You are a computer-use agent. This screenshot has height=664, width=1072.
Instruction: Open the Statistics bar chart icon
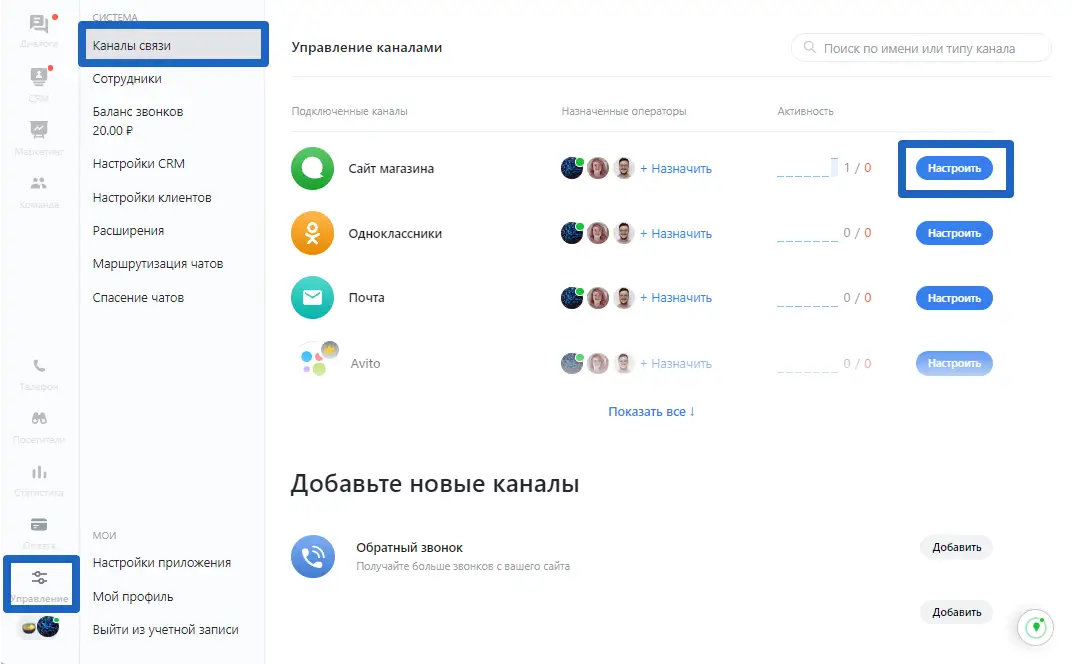pos(39,472)
